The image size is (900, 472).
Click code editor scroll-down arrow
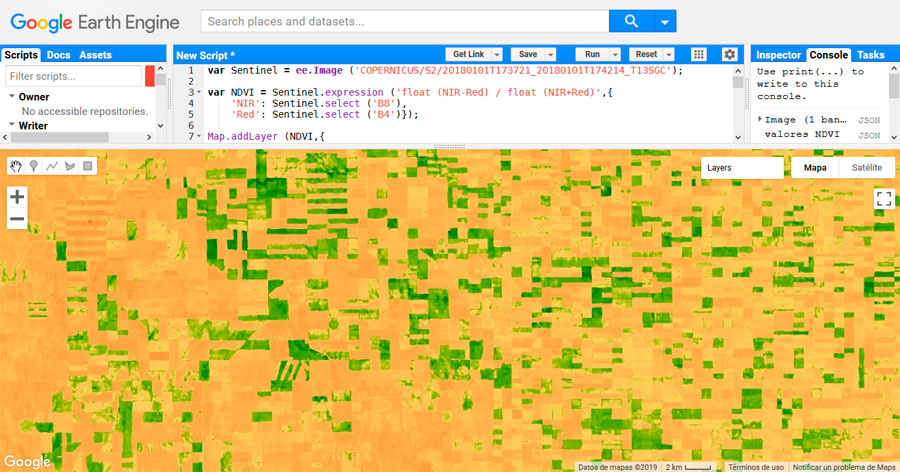point(738,137)
